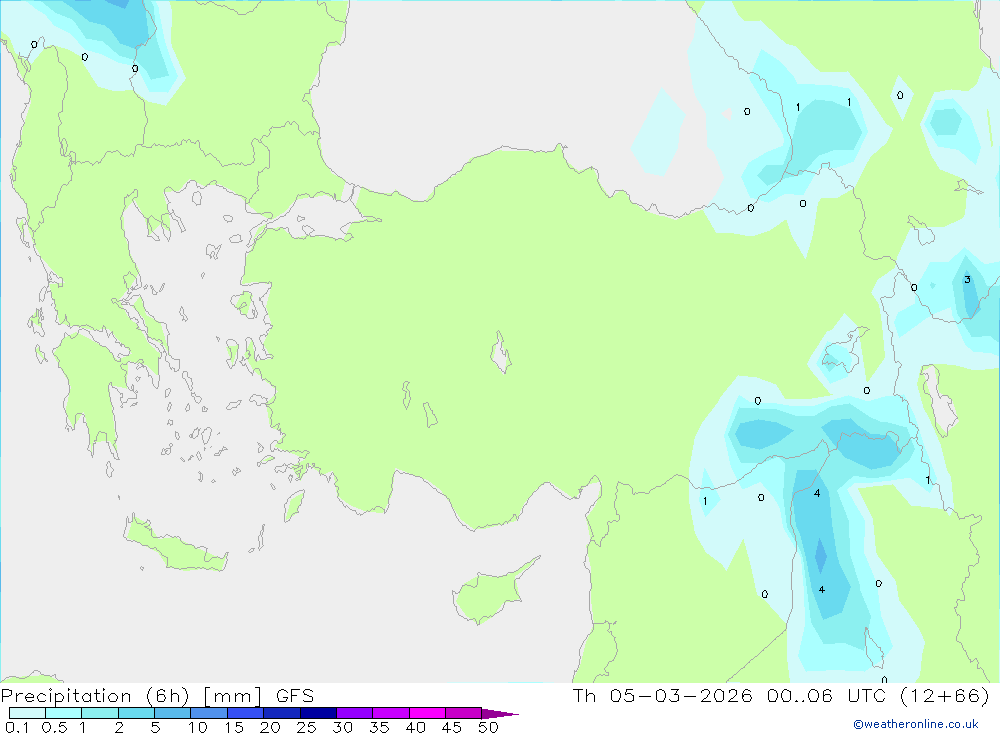Select the '10' legend scale label
Image resolution: width=1000 pixels, height=733 pixels.
pos(198,727)
